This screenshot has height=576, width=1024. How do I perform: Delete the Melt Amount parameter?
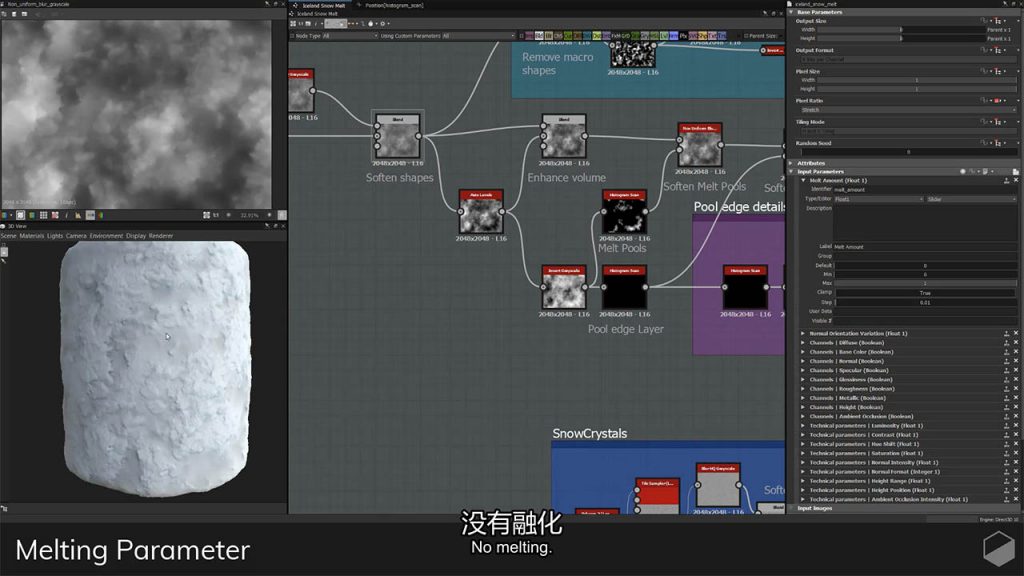click(x=1016, y=180)
